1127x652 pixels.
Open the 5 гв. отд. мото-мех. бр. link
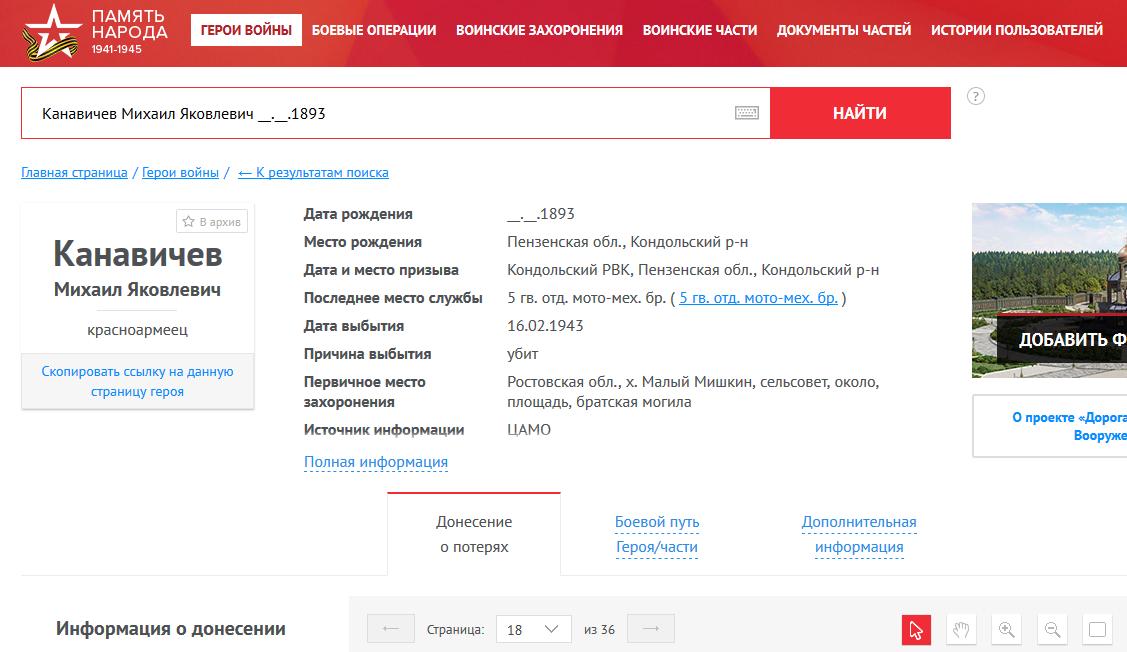pos(758,298)
